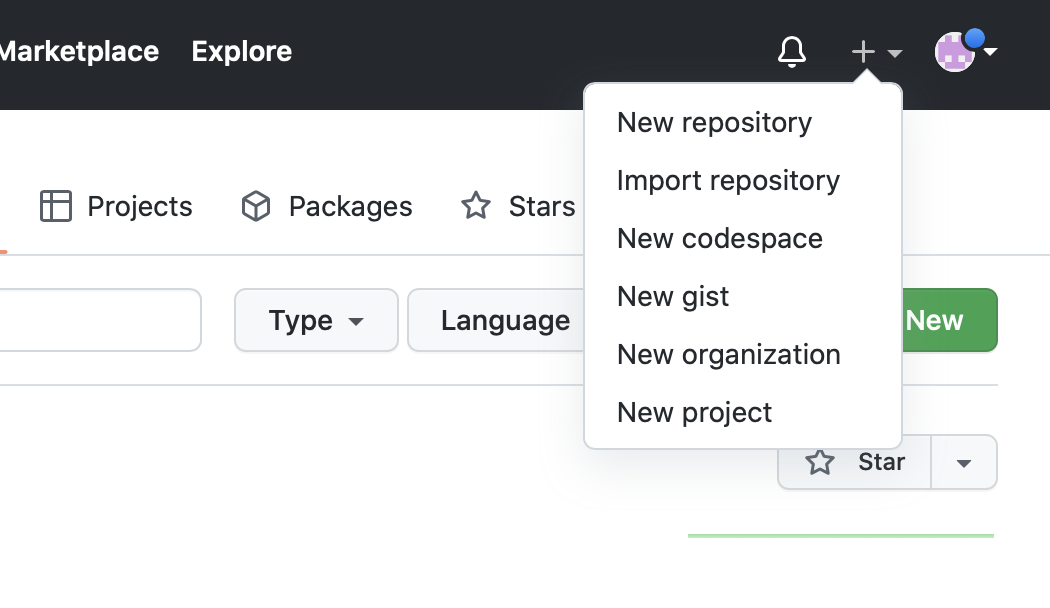Go to Marketplace in the header

click(x=78, y=52)
